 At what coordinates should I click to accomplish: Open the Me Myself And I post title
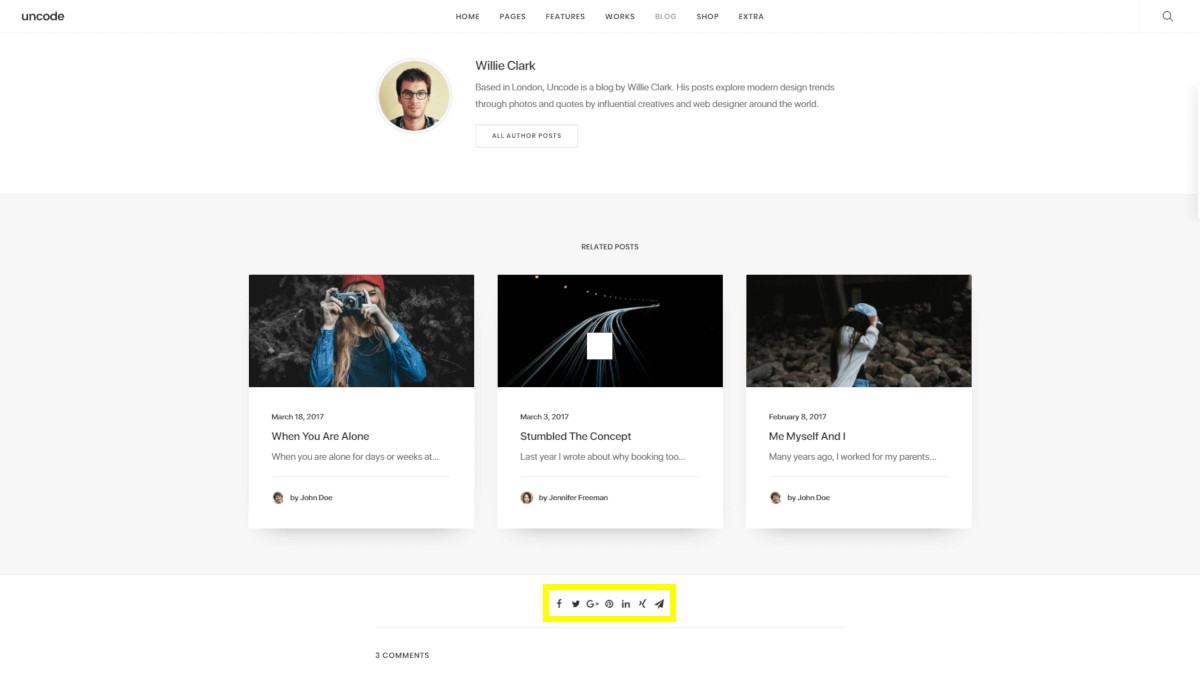pyautogui.click(x=807, y=436)
